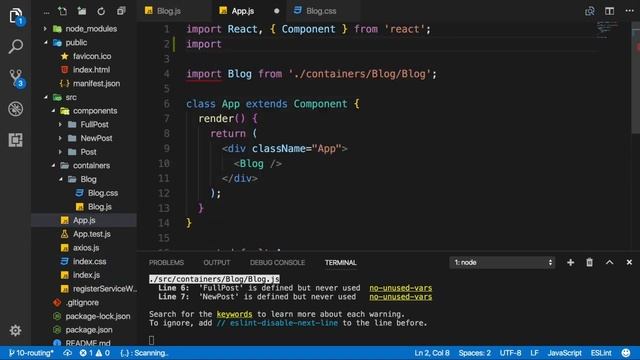The height and width of the screenshot is (360, 640).
Task: Expand the FullPost folder
Action: click(84, 124)
